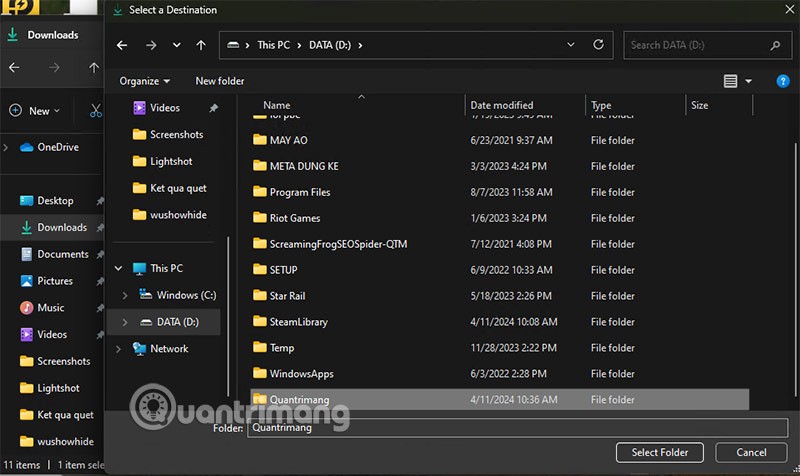This screenshot has width=800, height=476.
Task: Open the recent locations dropdown arrow
Action: (177, 45)
